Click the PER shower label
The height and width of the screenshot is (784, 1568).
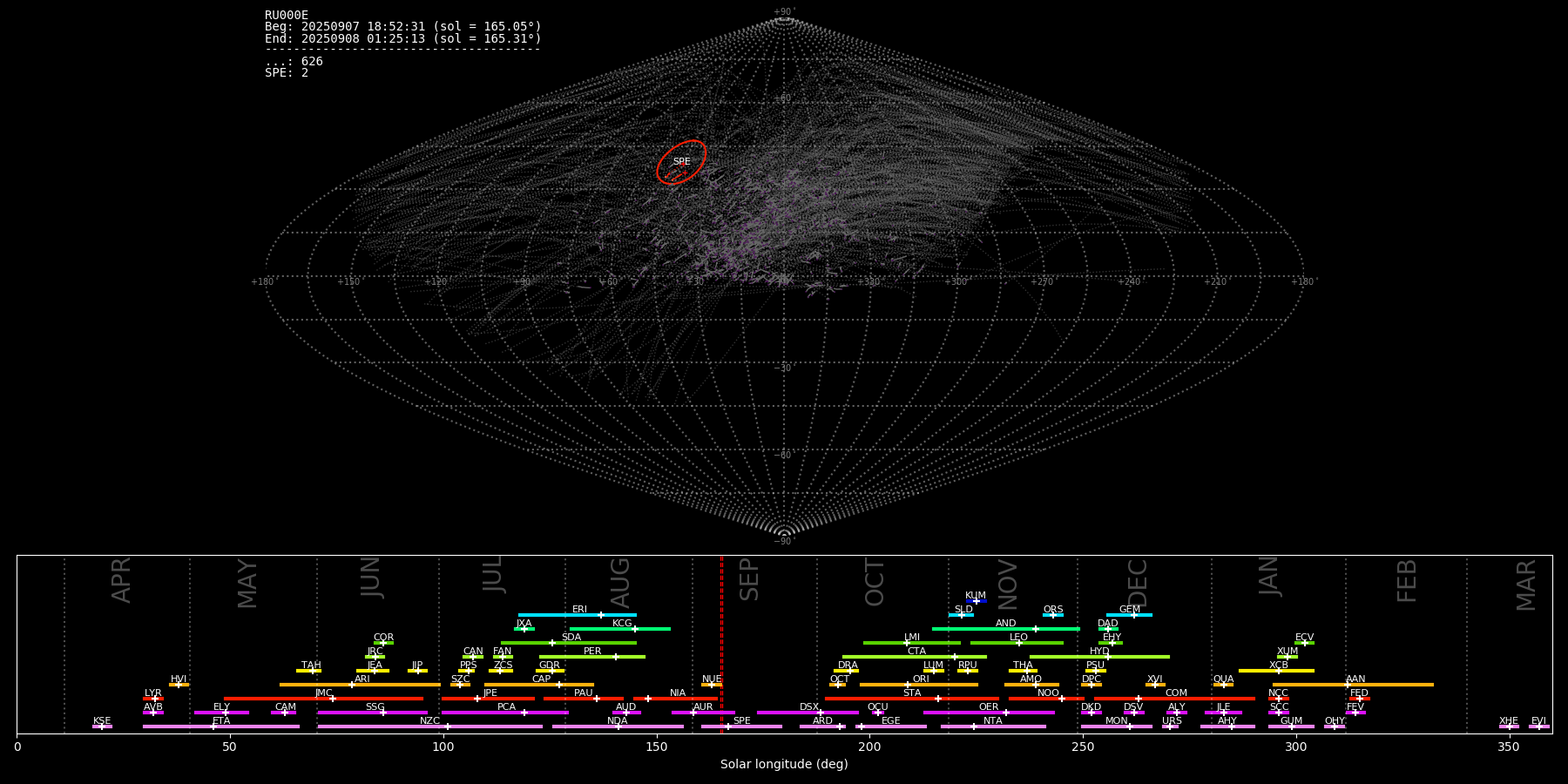(x=592, y=651)
